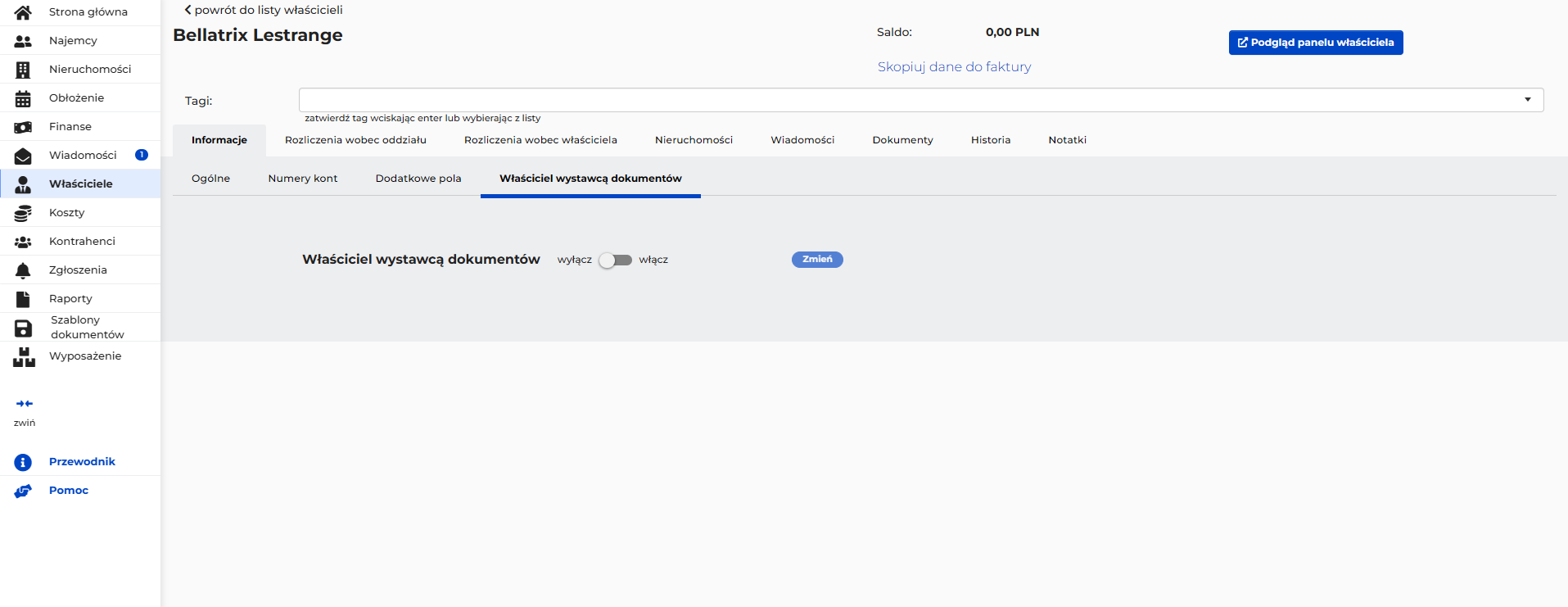Viewport: 1568px width, 607px height.
Task: Click the Wyposażenie boxes icon
Action: tap(24, 357)
